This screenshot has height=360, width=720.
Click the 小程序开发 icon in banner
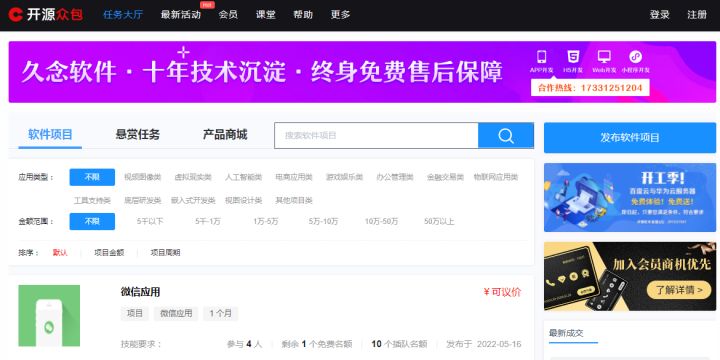click(x=636, y=56)
